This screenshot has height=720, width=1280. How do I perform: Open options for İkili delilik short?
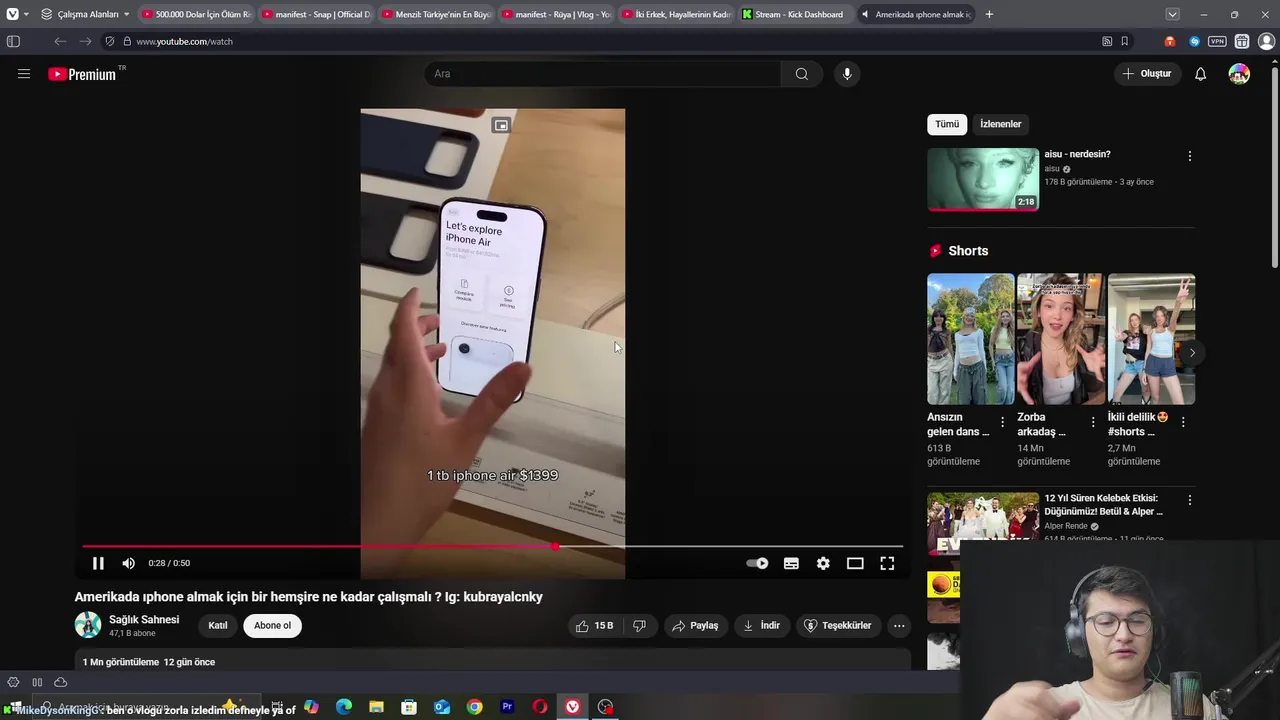pos(1183,422)
